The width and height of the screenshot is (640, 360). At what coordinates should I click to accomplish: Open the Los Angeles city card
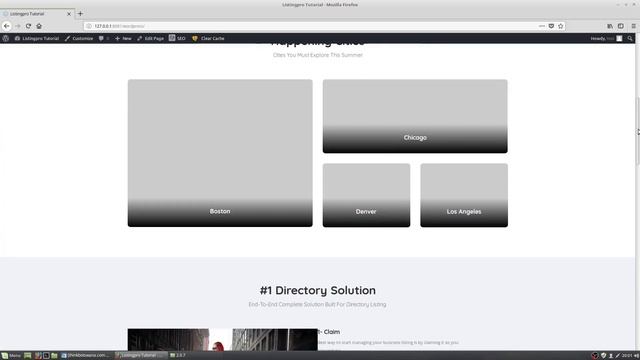(464, 195)
